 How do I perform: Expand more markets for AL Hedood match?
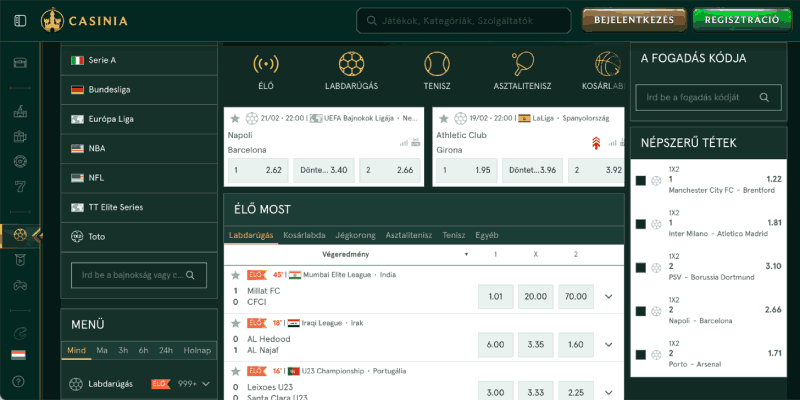pos(608,344)
